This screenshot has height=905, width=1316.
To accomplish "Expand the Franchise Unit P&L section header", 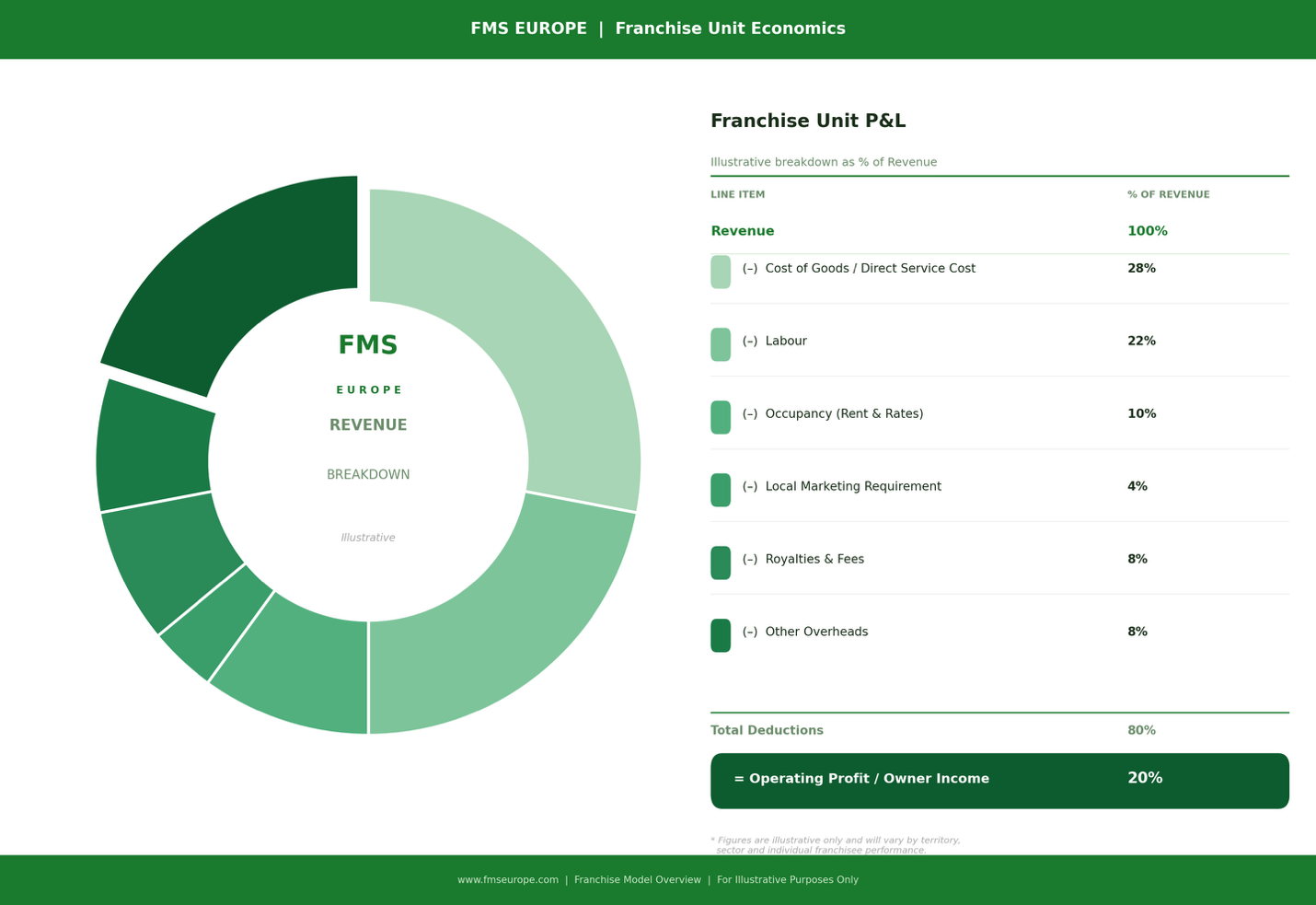I will point(808,121).
